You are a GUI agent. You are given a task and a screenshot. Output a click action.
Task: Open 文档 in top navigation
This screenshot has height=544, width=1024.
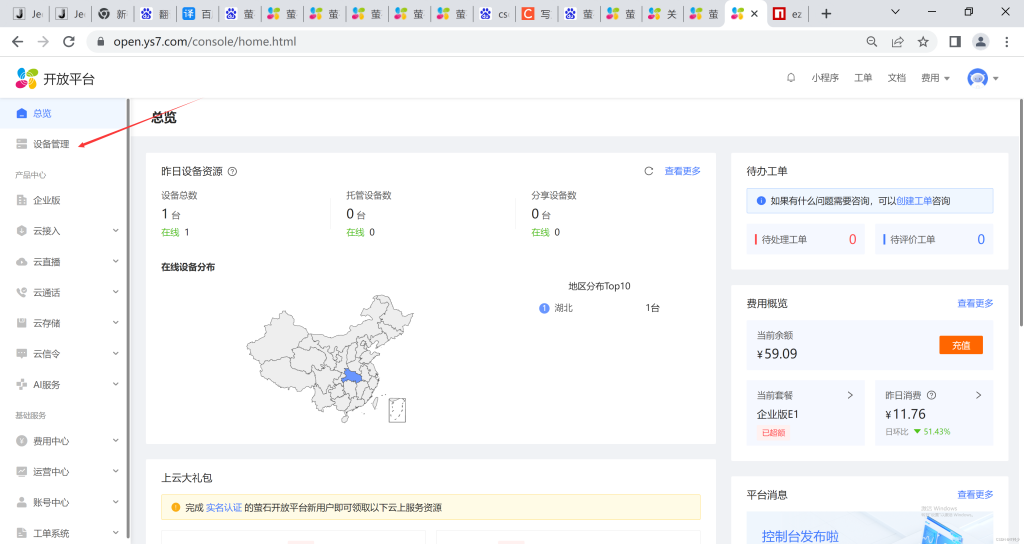tap(896, 78)
